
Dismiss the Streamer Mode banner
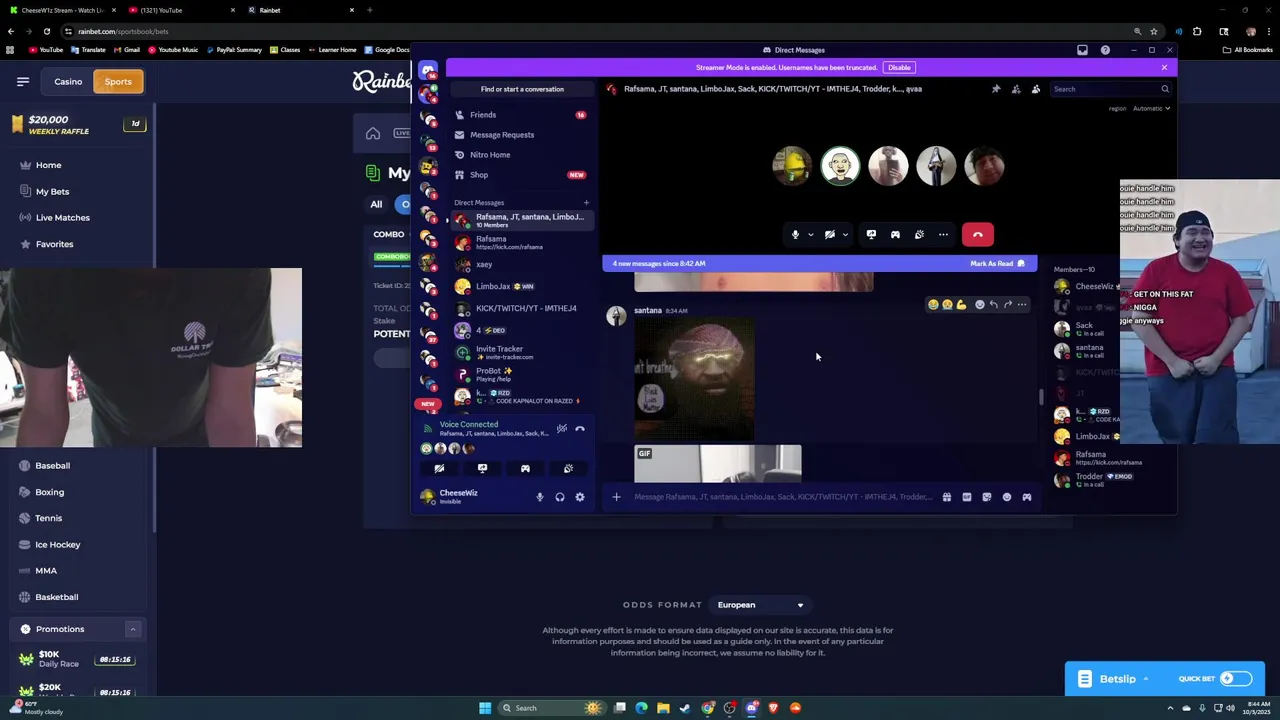[1164, 67]
